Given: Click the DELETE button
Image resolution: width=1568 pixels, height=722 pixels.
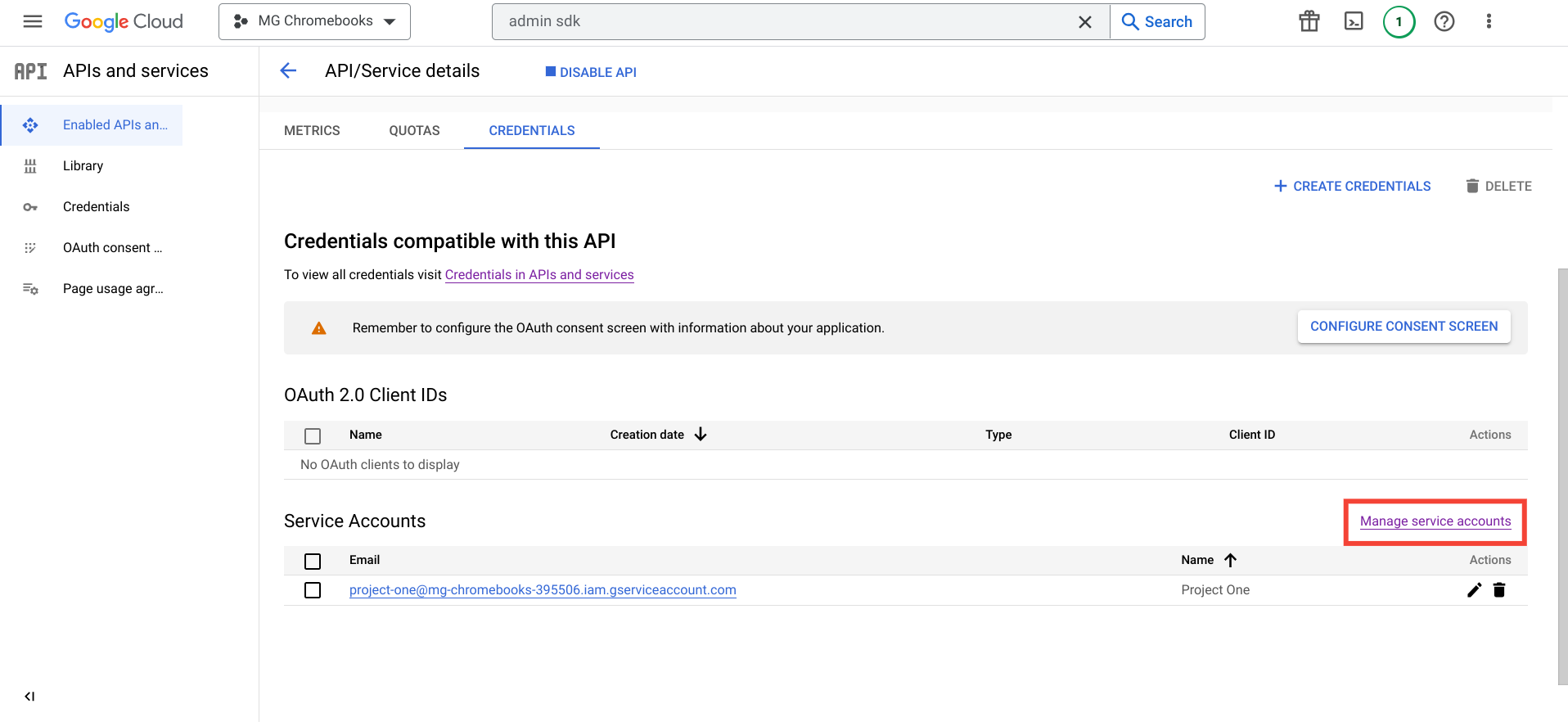Looking at the screenshot, I should click(1498, 187).
